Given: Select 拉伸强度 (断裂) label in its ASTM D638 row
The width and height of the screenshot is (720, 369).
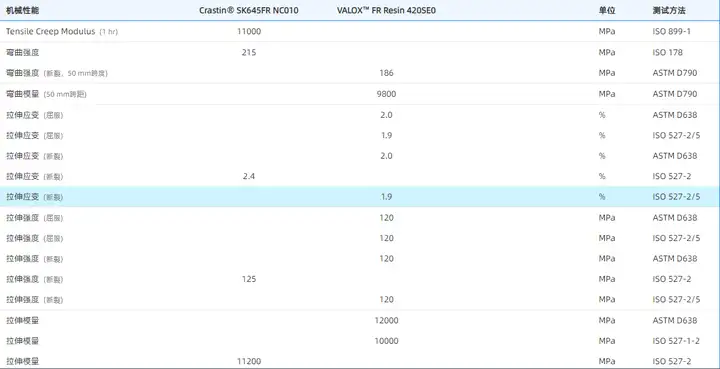Looking at the screenshot, I should 34,258.
